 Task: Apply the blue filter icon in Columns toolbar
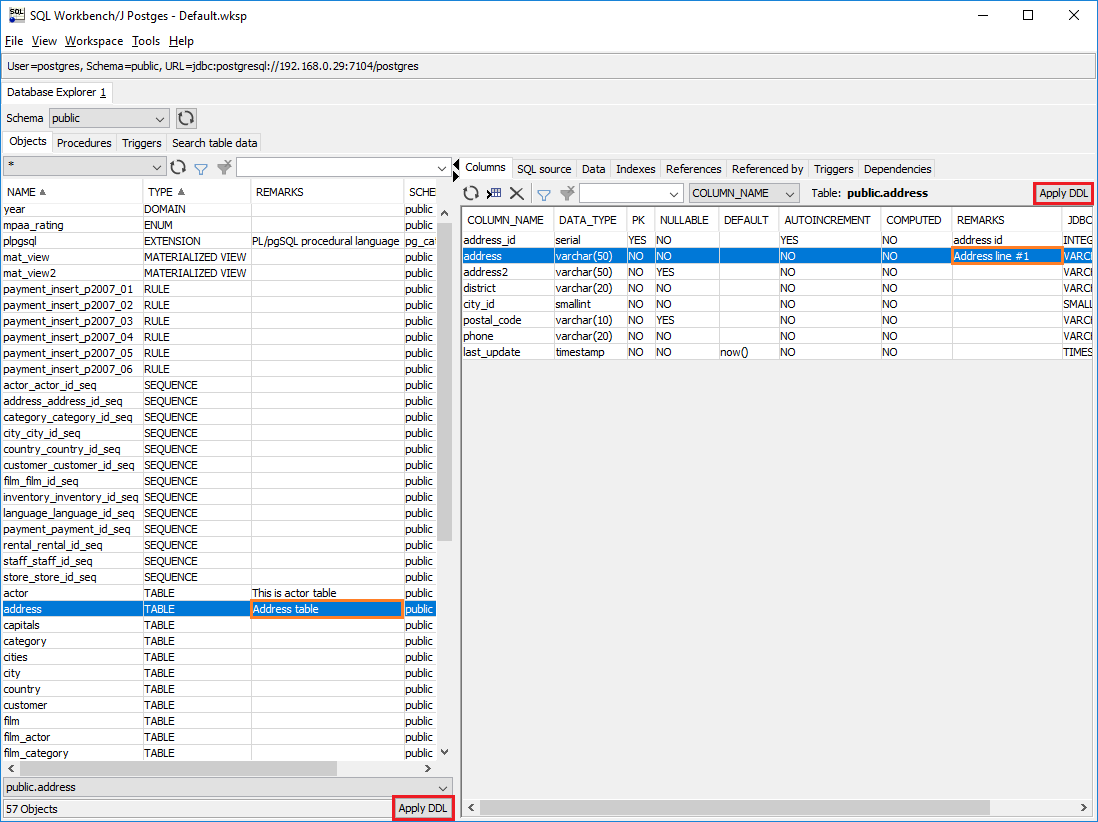[544, 193]
